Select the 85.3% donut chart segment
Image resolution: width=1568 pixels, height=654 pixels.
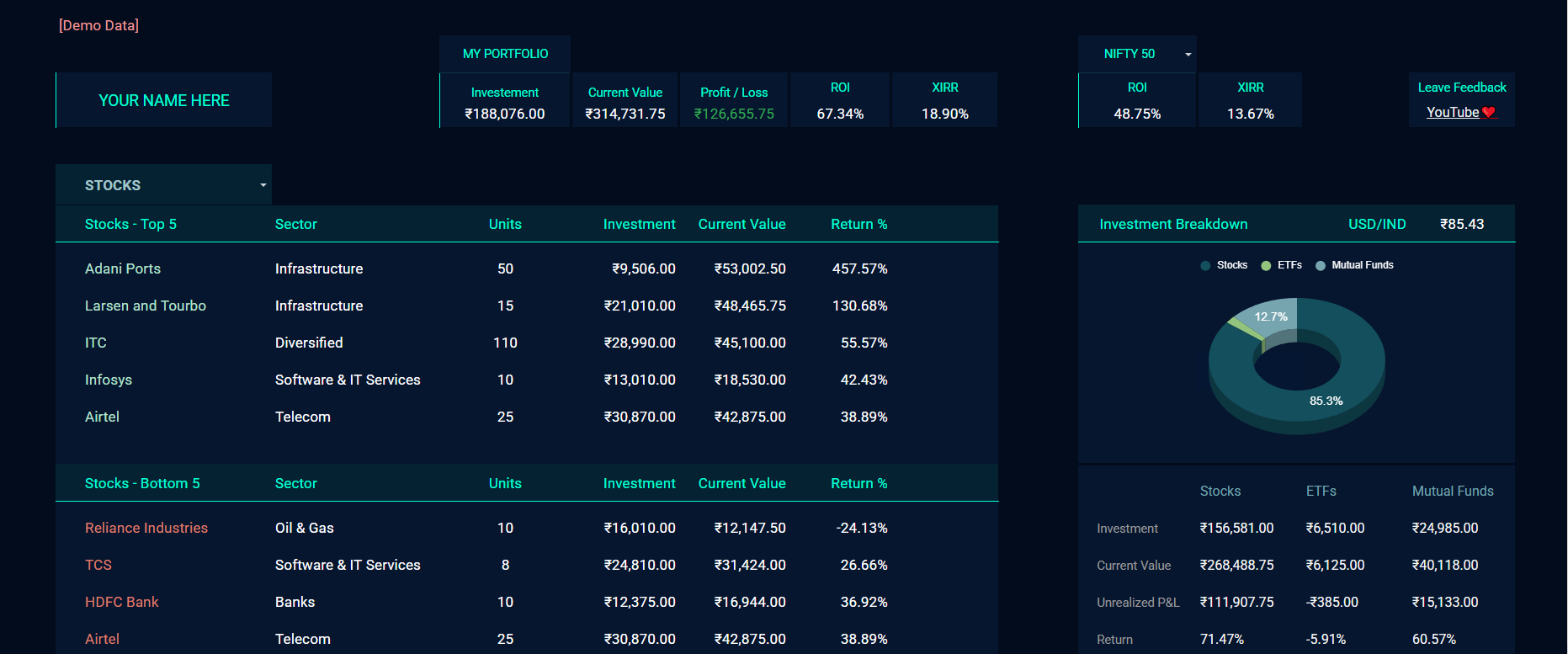click(1326, 401)
